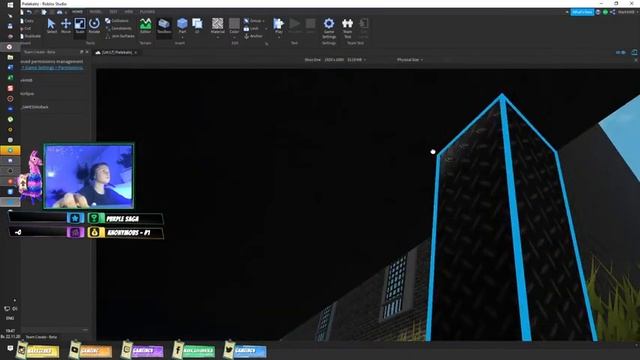Open the TEST ribbon tab
The image size is (640, 360).
113,12
